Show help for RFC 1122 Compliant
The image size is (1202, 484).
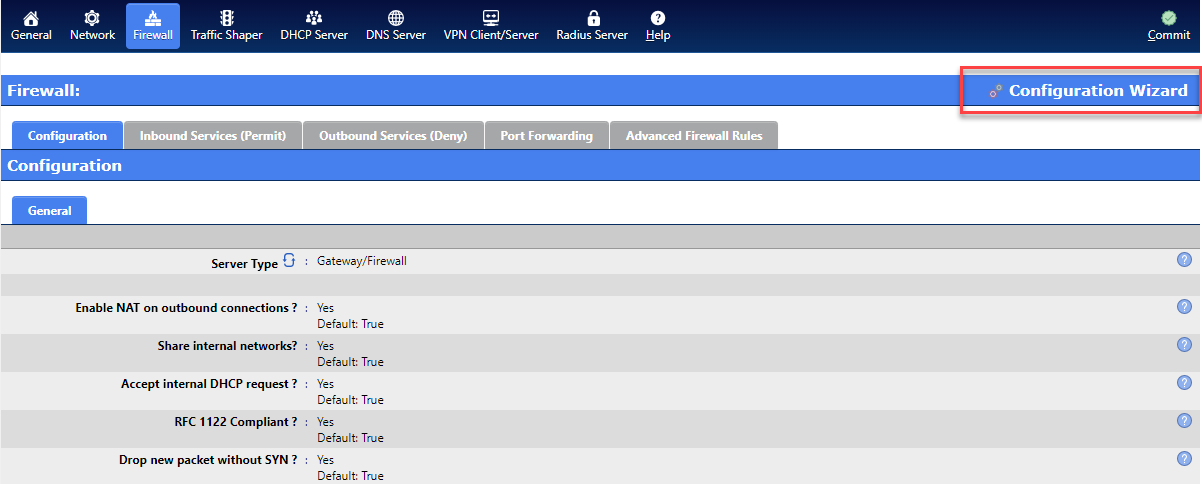[1184, 420]
